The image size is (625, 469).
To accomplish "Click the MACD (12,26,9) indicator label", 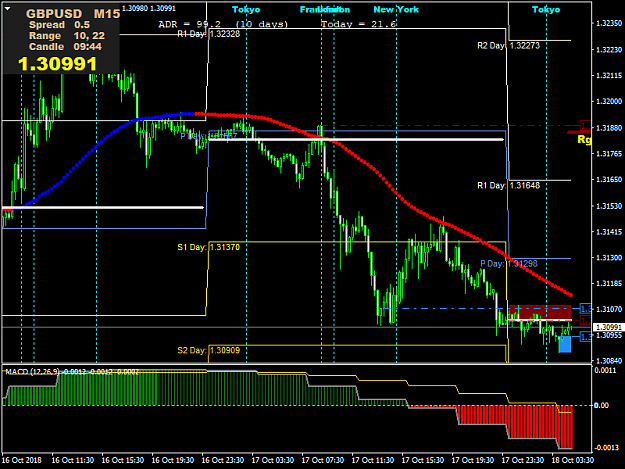I will [72, 372].
